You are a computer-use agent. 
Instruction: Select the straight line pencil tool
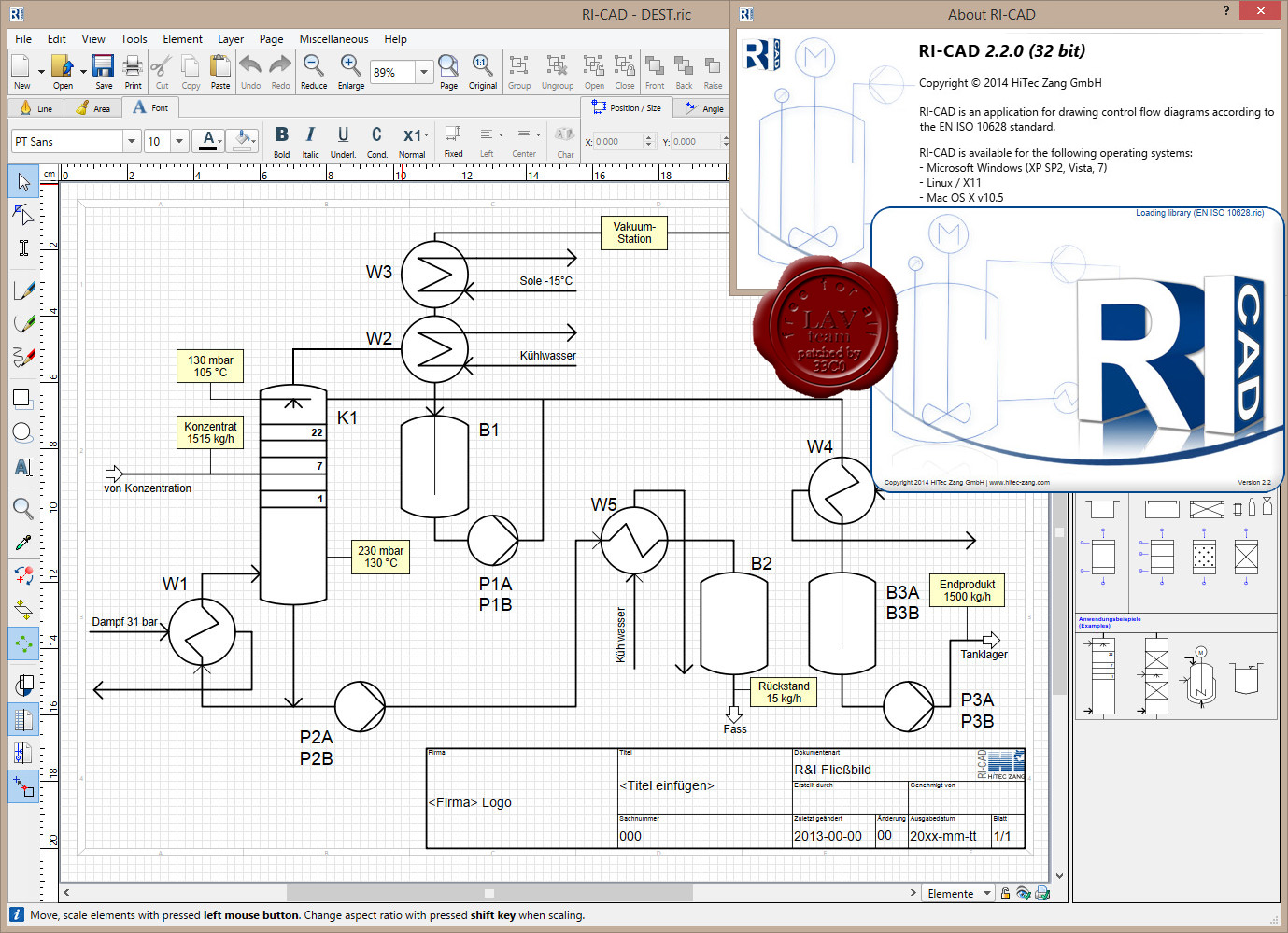click(23, 290)
